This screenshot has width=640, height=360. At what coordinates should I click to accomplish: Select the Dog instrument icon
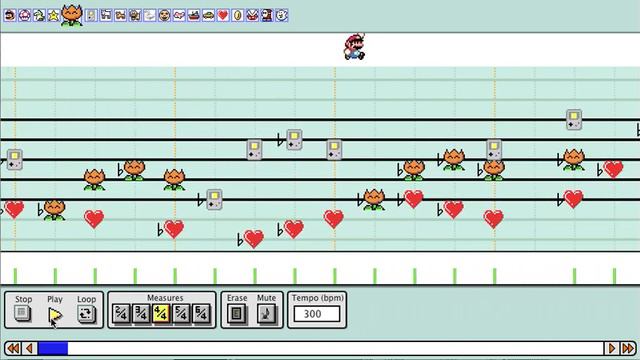pyautogui.click(x=106, y=16)
